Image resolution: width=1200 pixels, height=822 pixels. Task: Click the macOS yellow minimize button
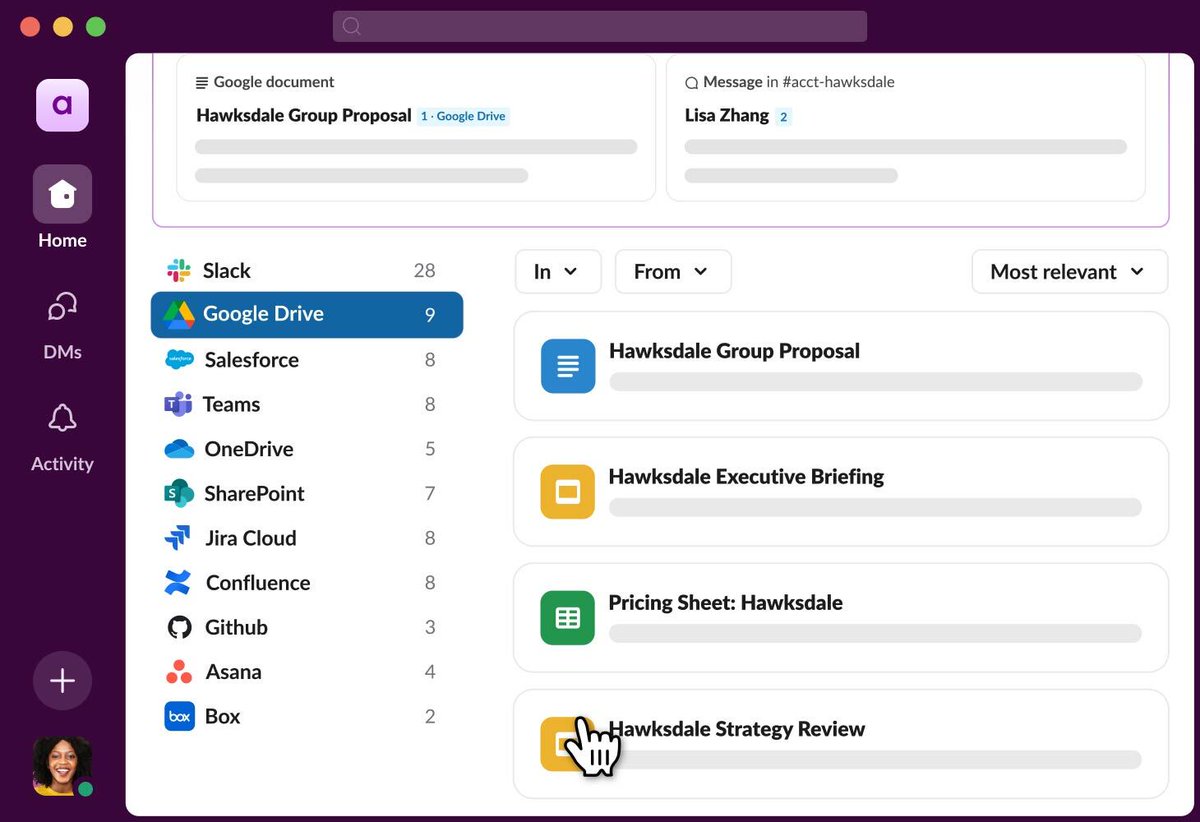pos(63,27)
